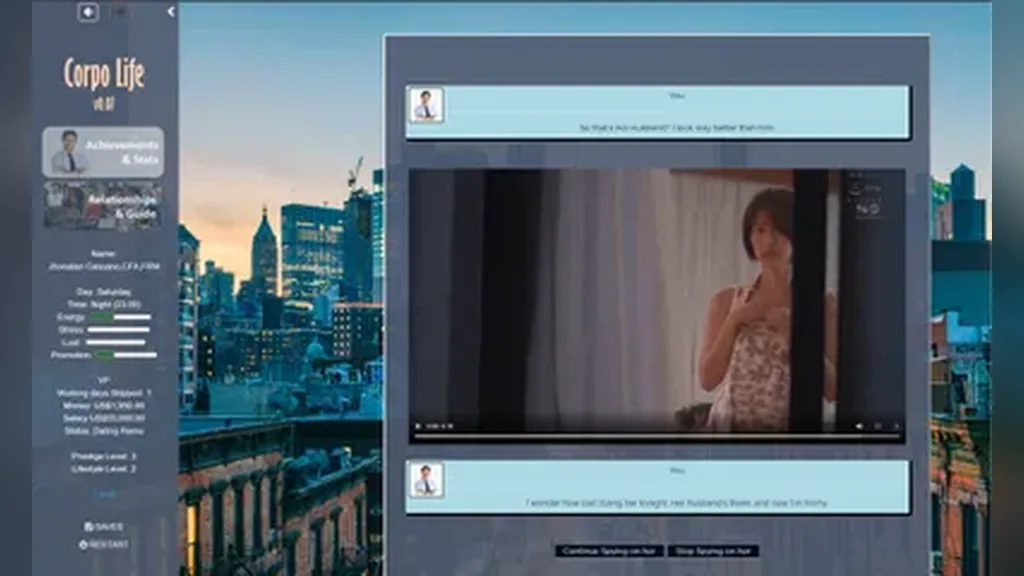
Task: Open the SAVES menu
Action: click(103, 526)
